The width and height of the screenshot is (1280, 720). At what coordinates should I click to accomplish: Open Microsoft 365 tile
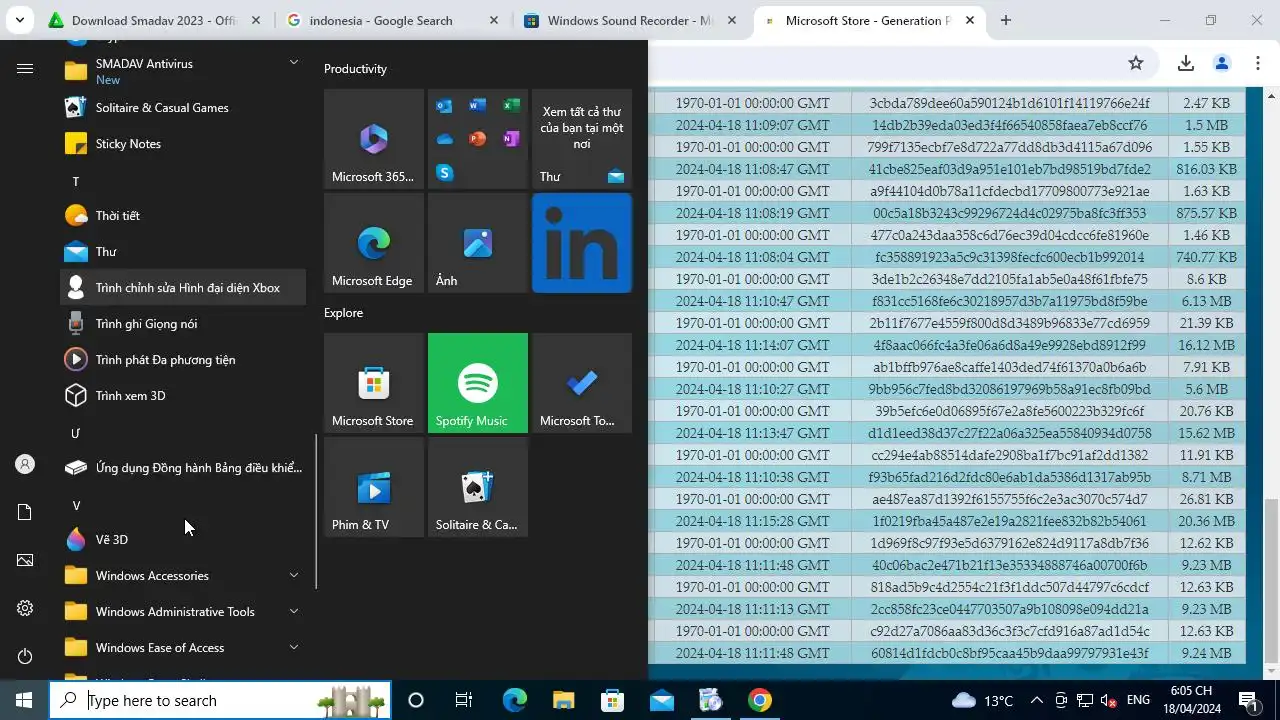coord(374,139)
